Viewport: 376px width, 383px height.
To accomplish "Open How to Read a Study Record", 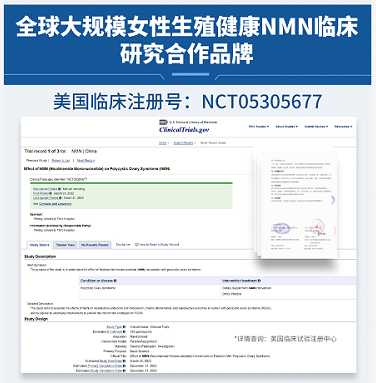I will 159,245.
